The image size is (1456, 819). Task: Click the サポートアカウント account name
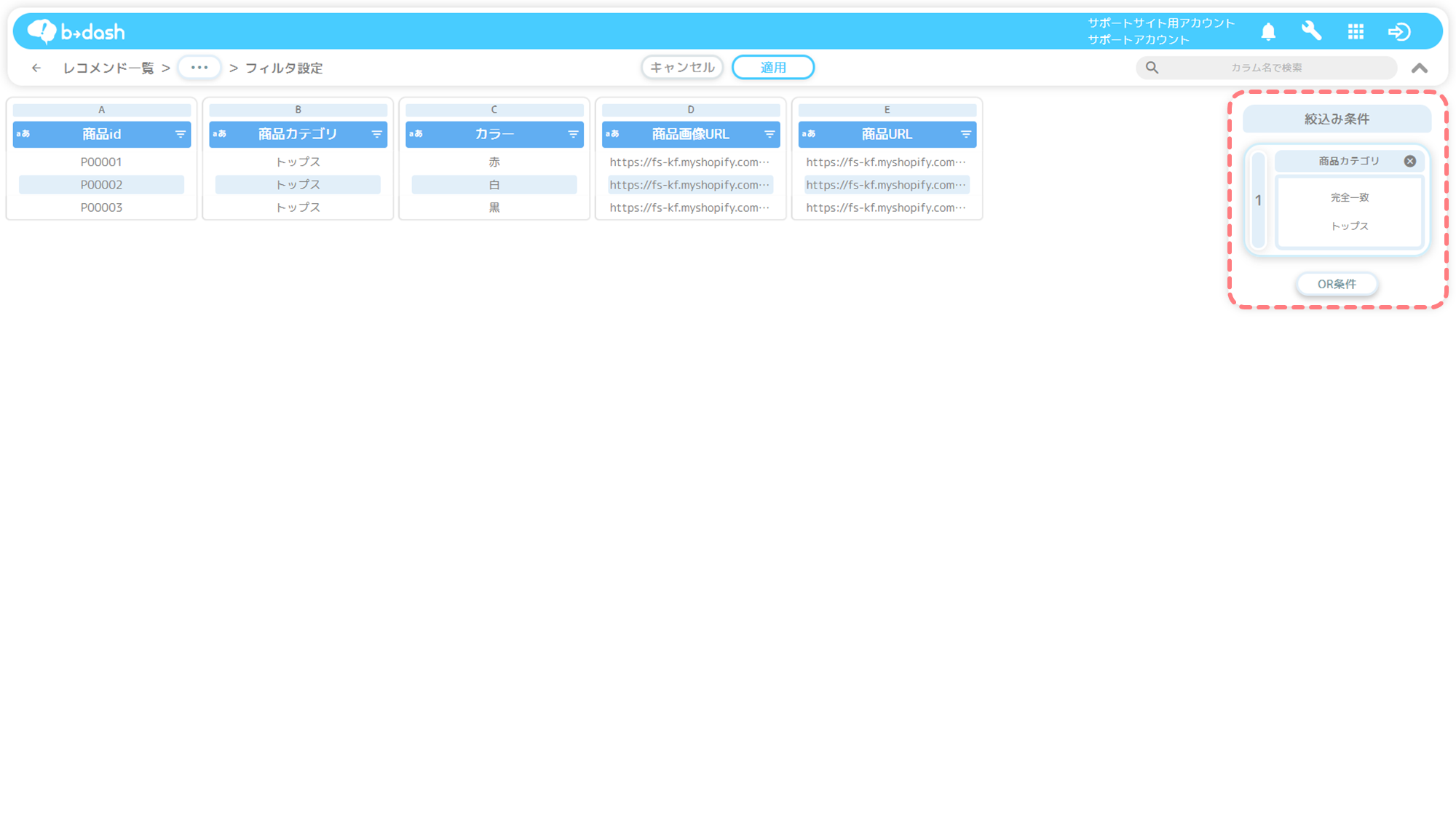pos(1139,40)
